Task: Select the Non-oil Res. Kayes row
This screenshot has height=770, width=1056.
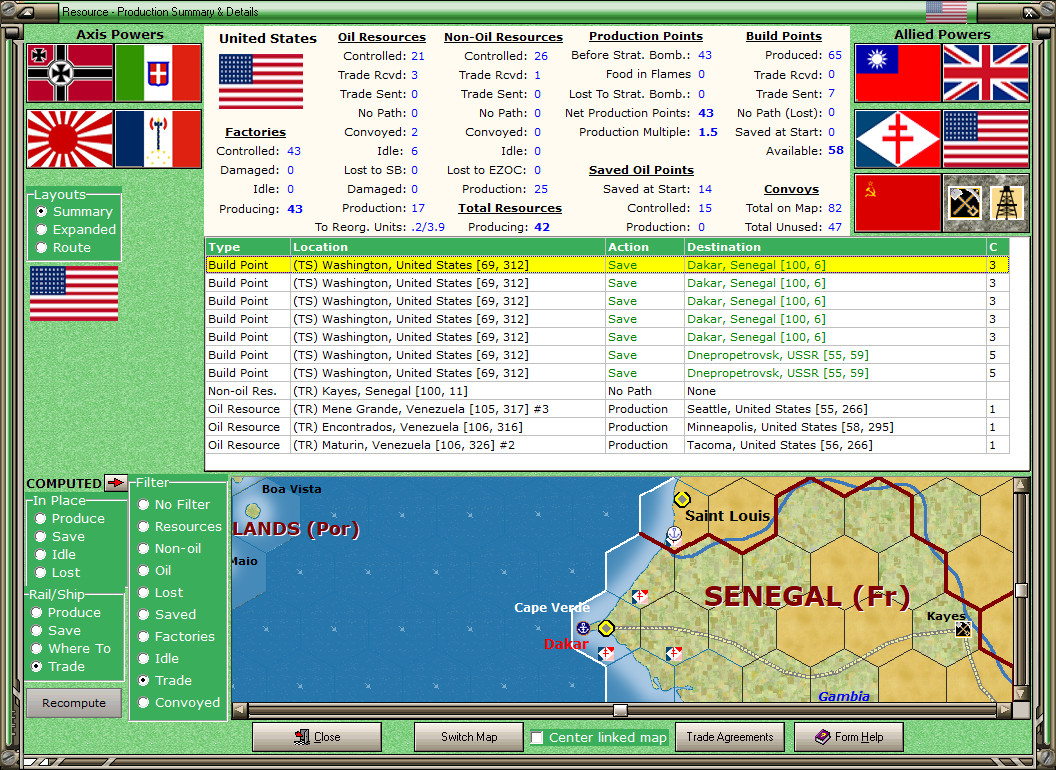Action: (607, 391)
